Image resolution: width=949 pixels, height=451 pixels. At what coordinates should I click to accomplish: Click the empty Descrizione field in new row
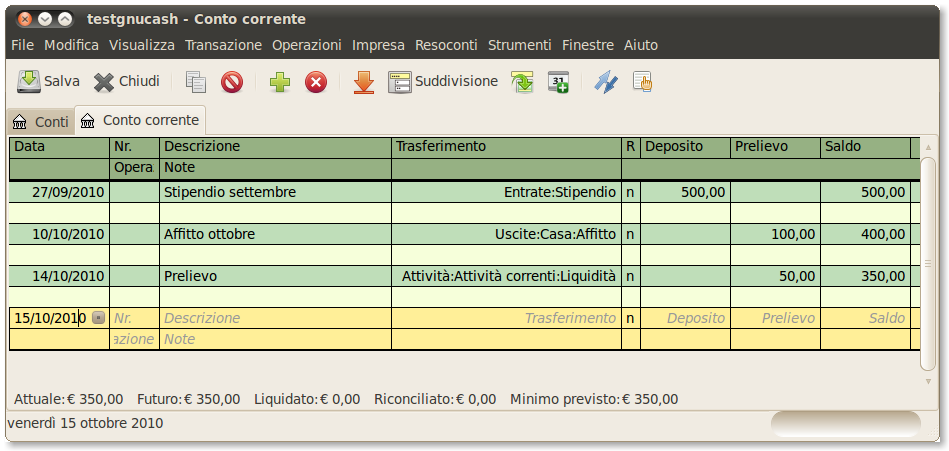275,318
